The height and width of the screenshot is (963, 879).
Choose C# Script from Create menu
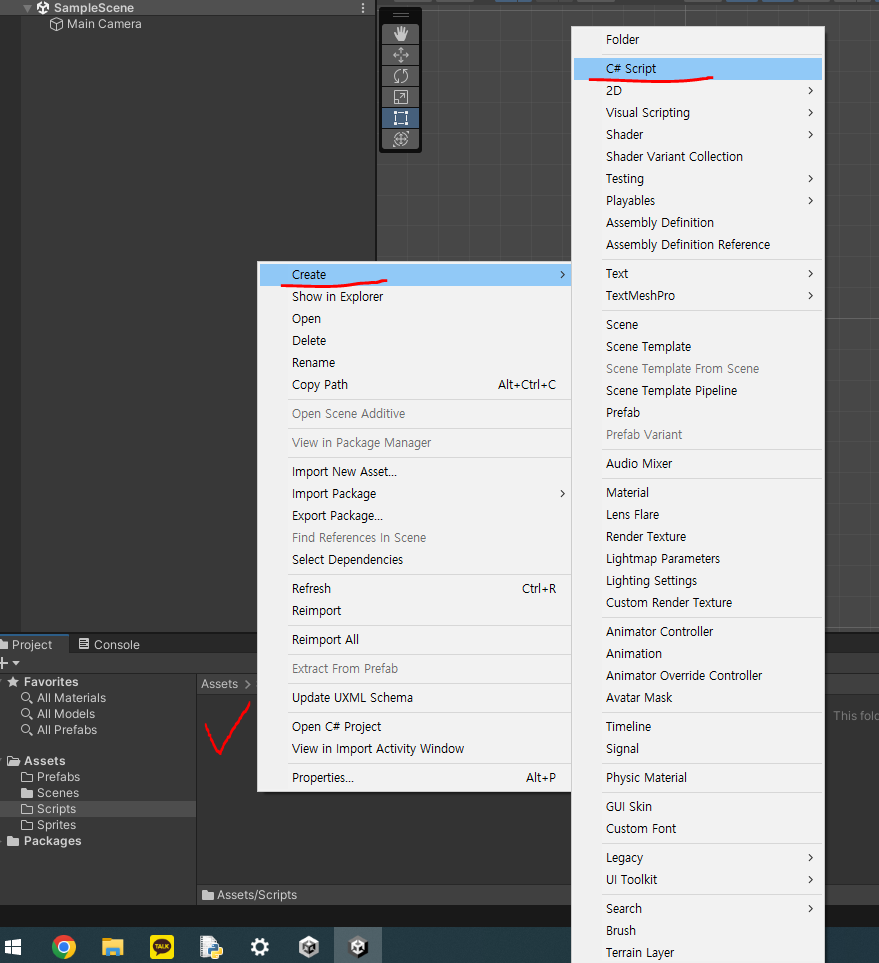[631, 69]
